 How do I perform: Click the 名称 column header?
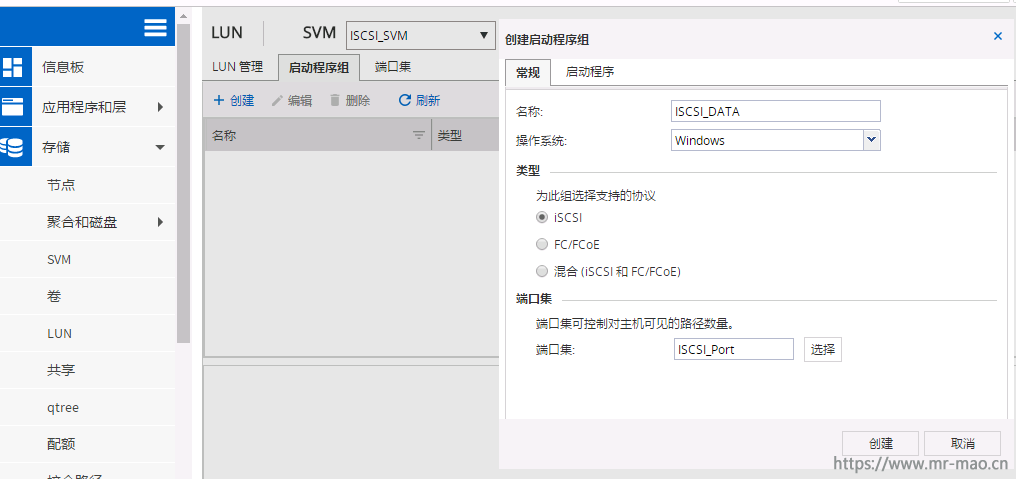[x=318, y=135]
